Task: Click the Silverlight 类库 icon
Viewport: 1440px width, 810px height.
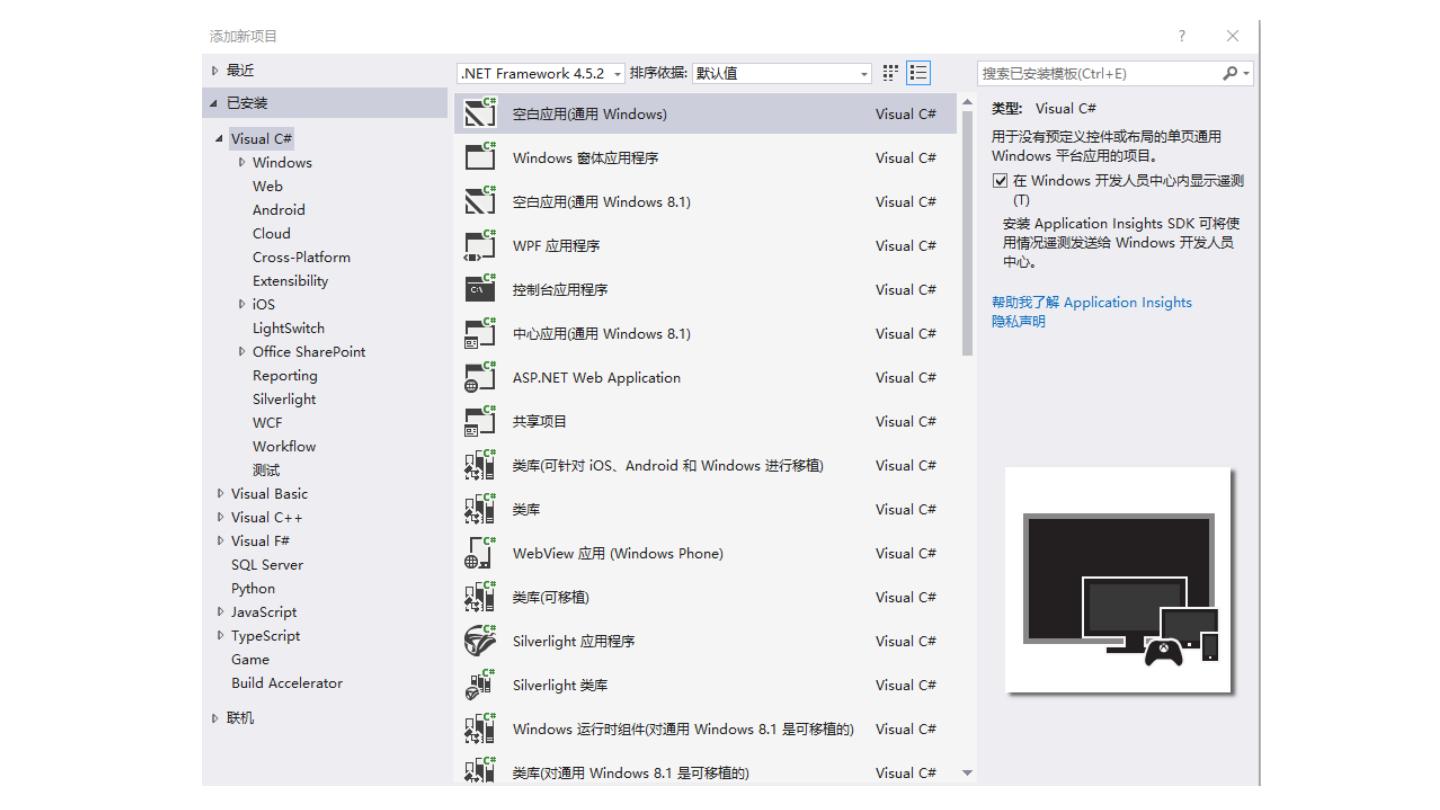Action: coord(482,685)
